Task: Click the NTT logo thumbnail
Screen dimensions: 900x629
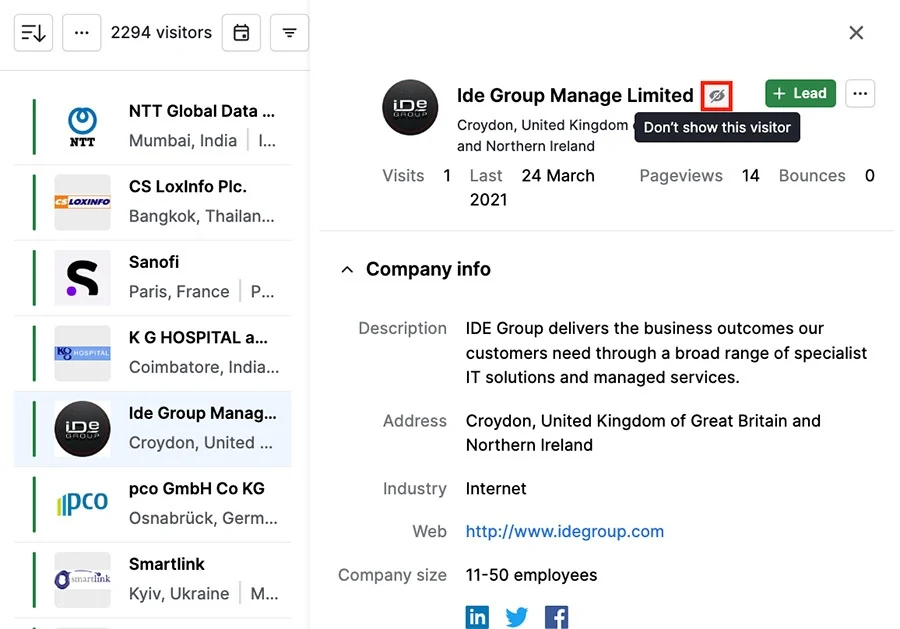Action: coord(82,126)
